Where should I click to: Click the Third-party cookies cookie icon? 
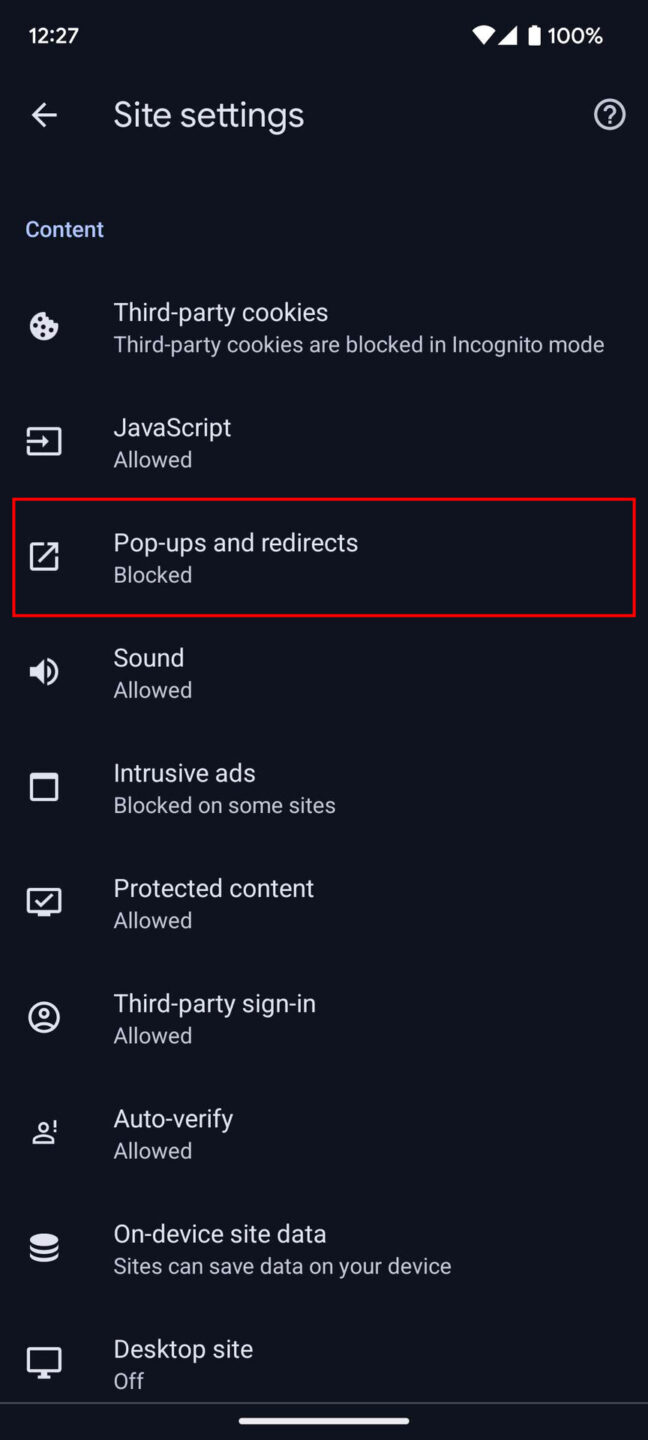pyautogui.click(x=44, y=325)
